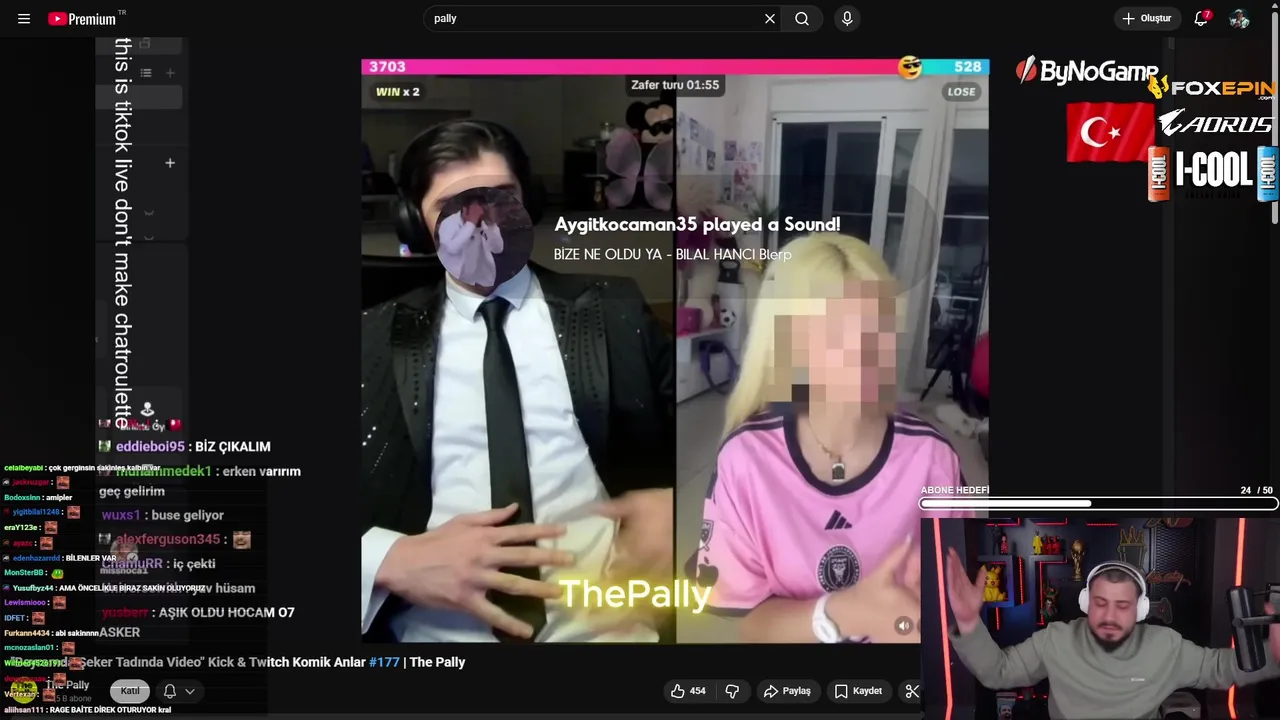Click the video player to pause
The height and width of the screenshot is (720, 1280).
(x=675, y=350)
